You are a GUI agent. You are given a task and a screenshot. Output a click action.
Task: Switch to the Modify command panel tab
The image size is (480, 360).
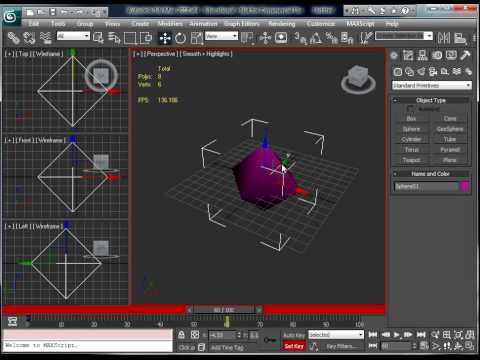coord(408,55)
